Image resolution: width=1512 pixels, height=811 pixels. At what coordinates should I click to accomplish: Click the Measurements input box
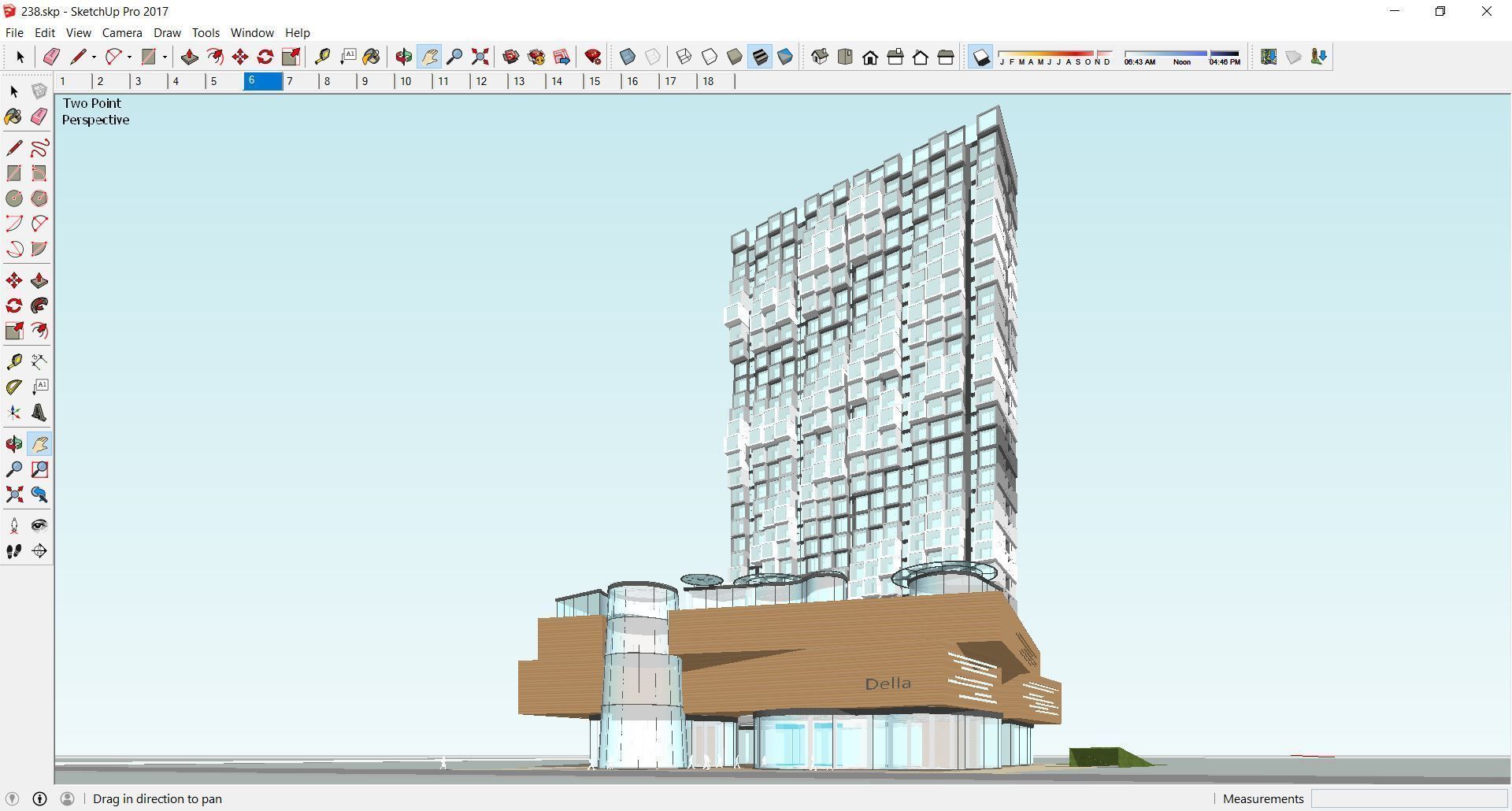[x=1409, y=798]
